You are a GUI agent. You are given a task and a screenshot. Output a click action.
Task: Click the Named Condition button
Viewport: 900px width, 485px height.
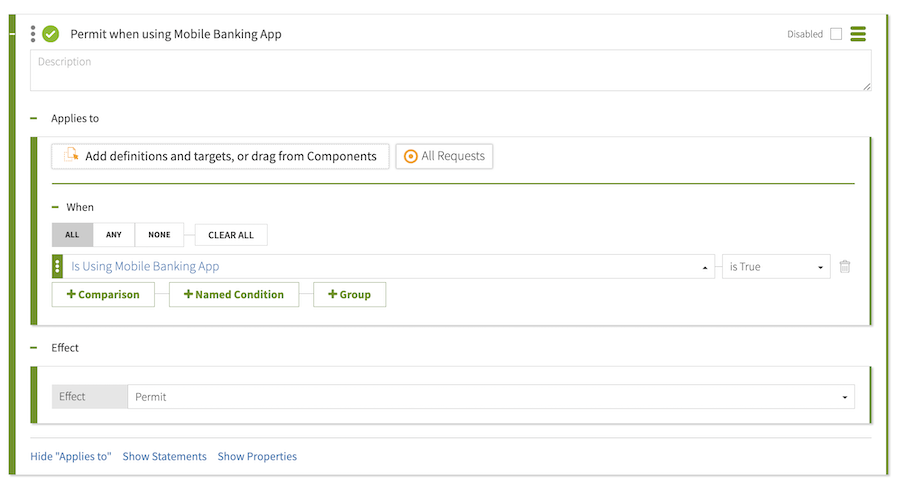point(234,294)
